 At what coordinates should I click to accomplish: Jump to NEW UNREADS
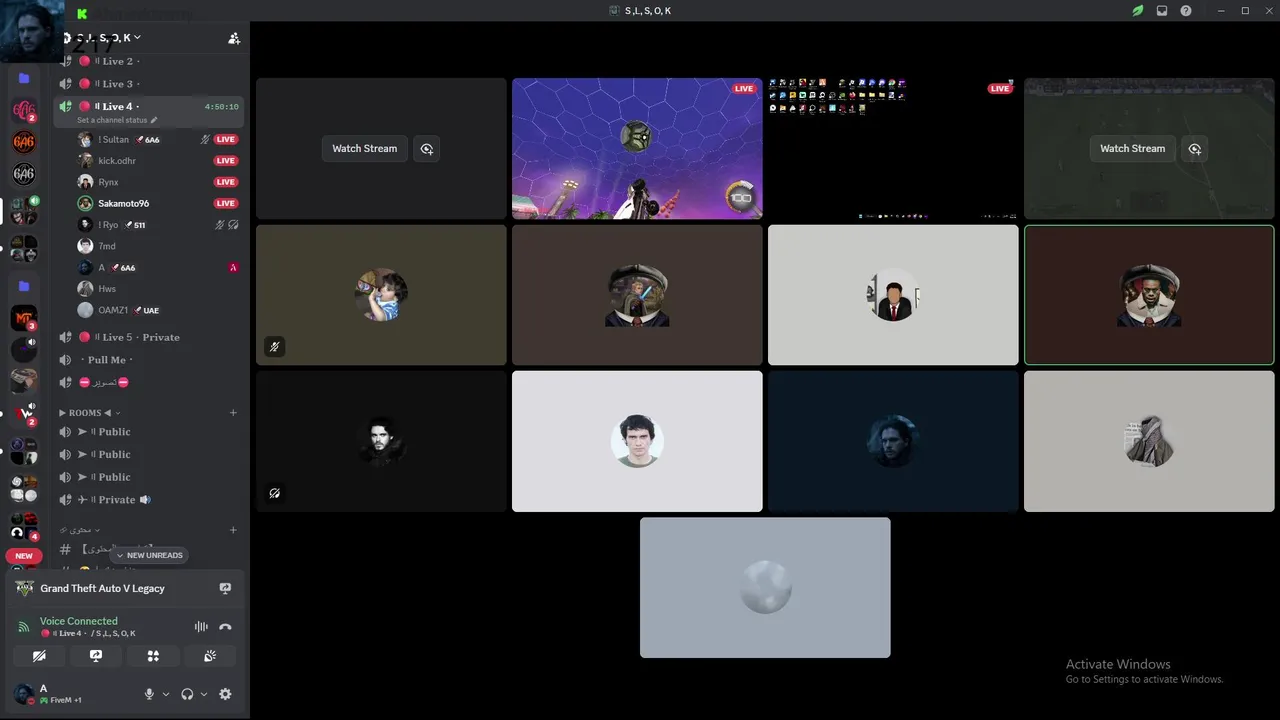click(149, 555)
